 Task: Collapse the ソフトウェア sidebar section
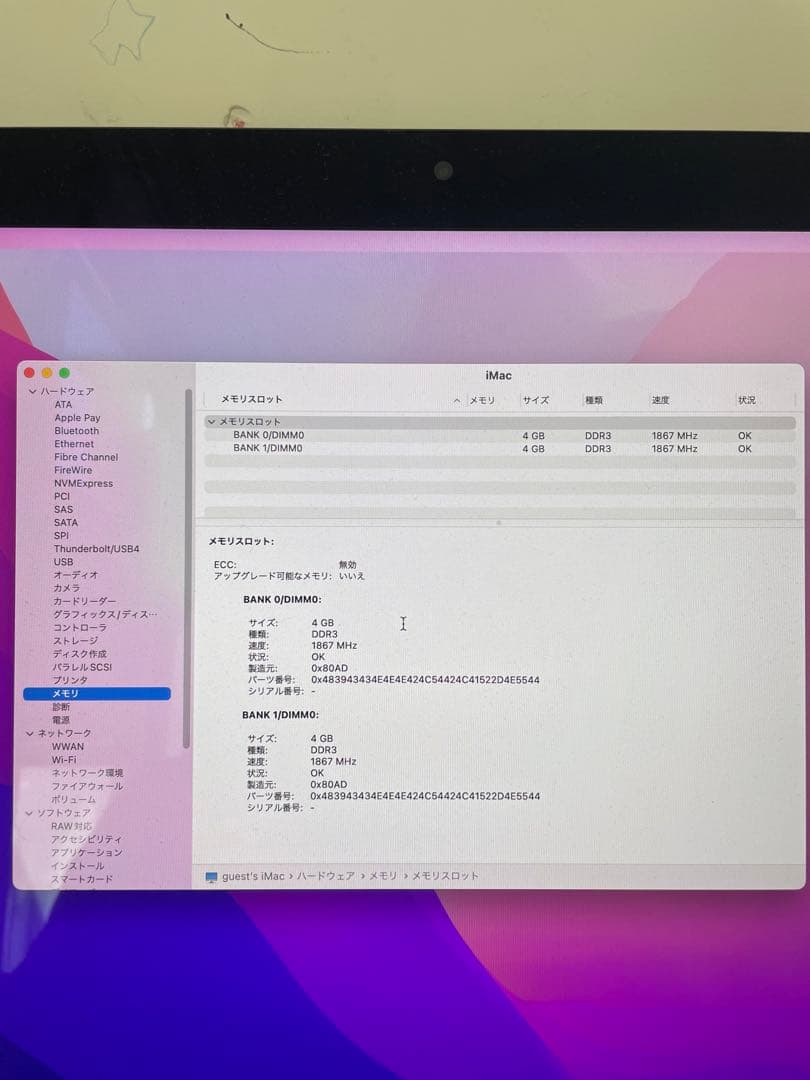28,812
